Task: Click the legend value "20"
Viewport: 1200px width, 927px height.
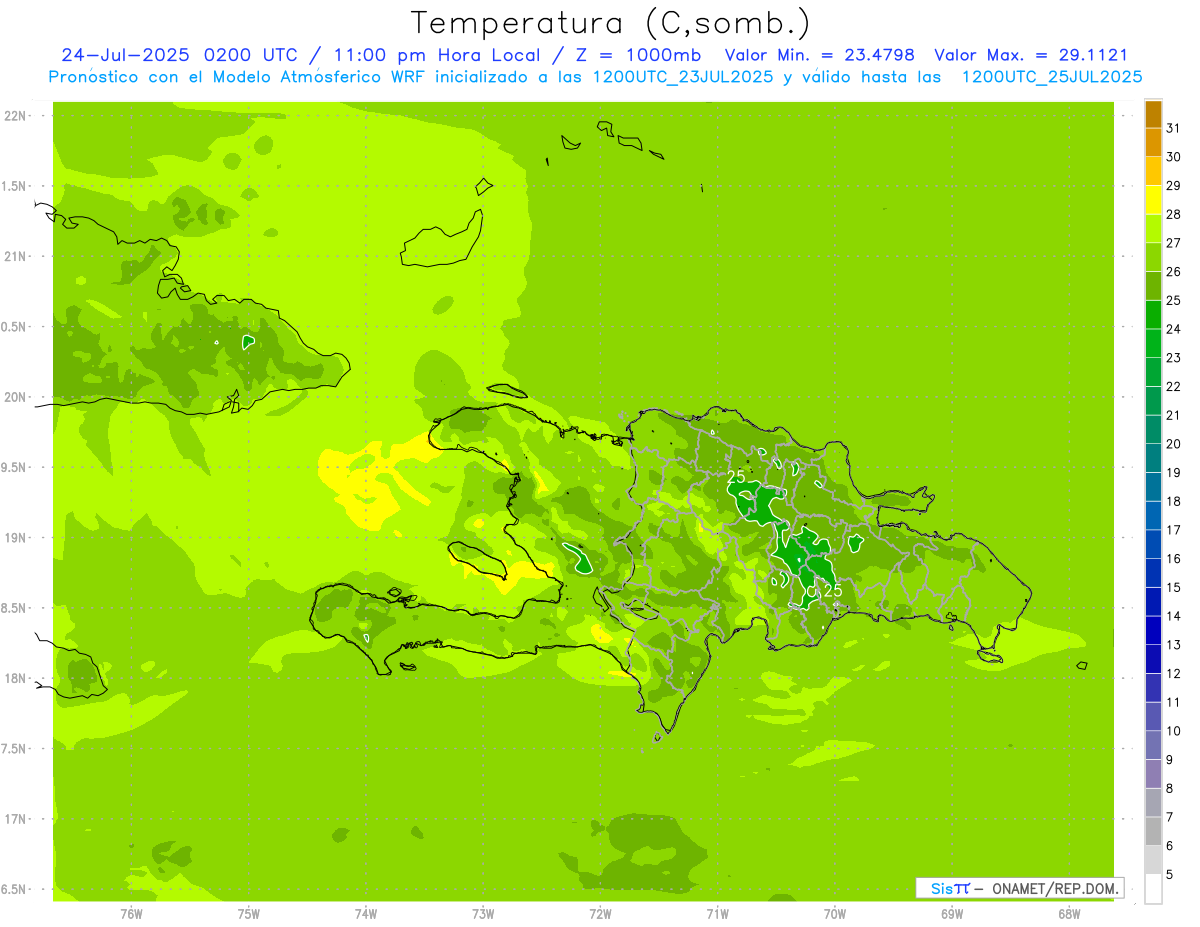Action: (1174, 444)
